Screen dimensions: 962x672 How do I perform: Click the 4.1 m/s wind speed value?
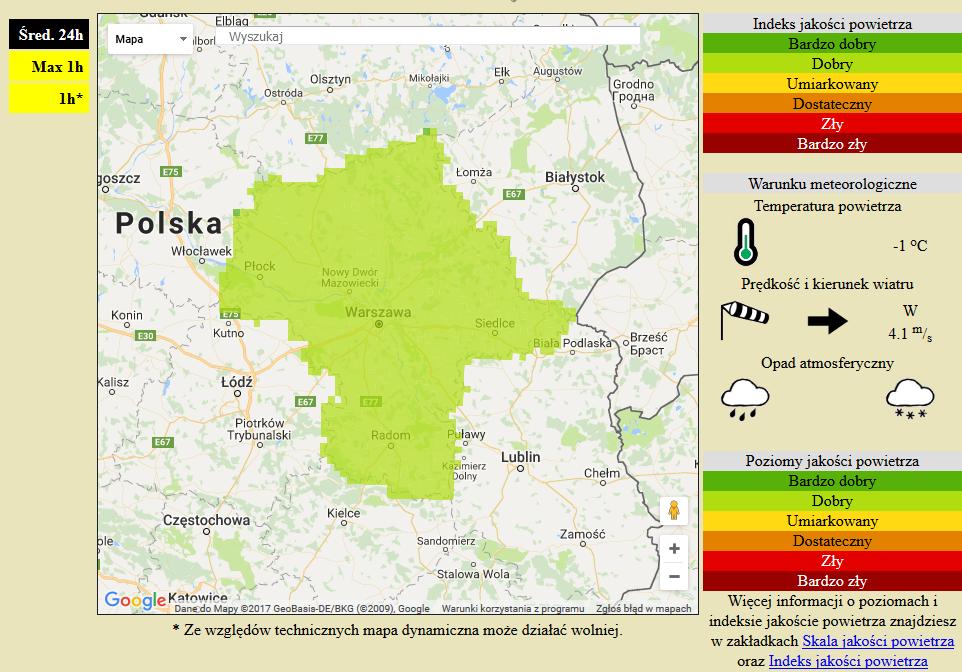click(910, 333)
